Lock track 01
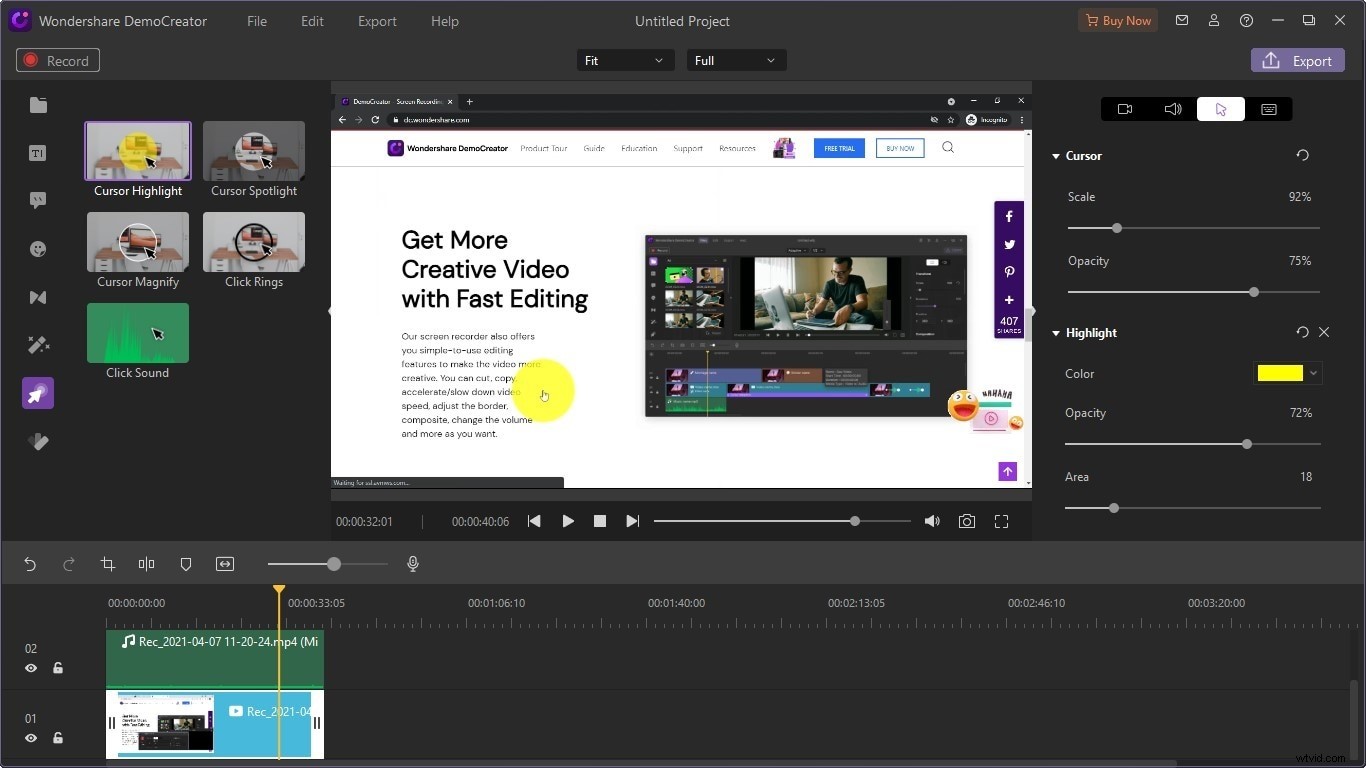Screen dimensions: 1366x768 (x=57, y=738)
